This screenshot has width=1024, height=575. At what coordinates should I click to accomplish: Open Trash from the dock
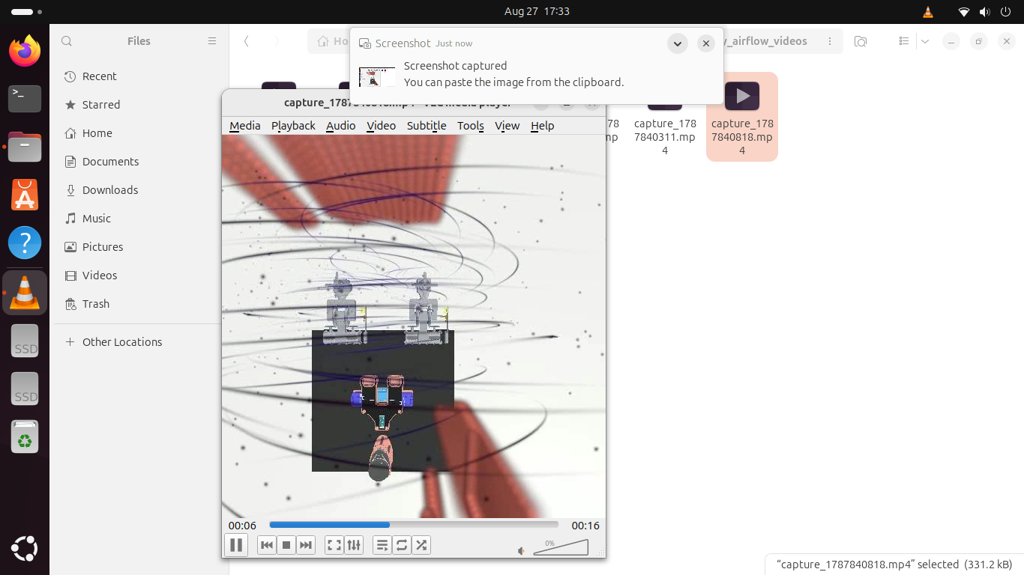(x=25, y=437)
